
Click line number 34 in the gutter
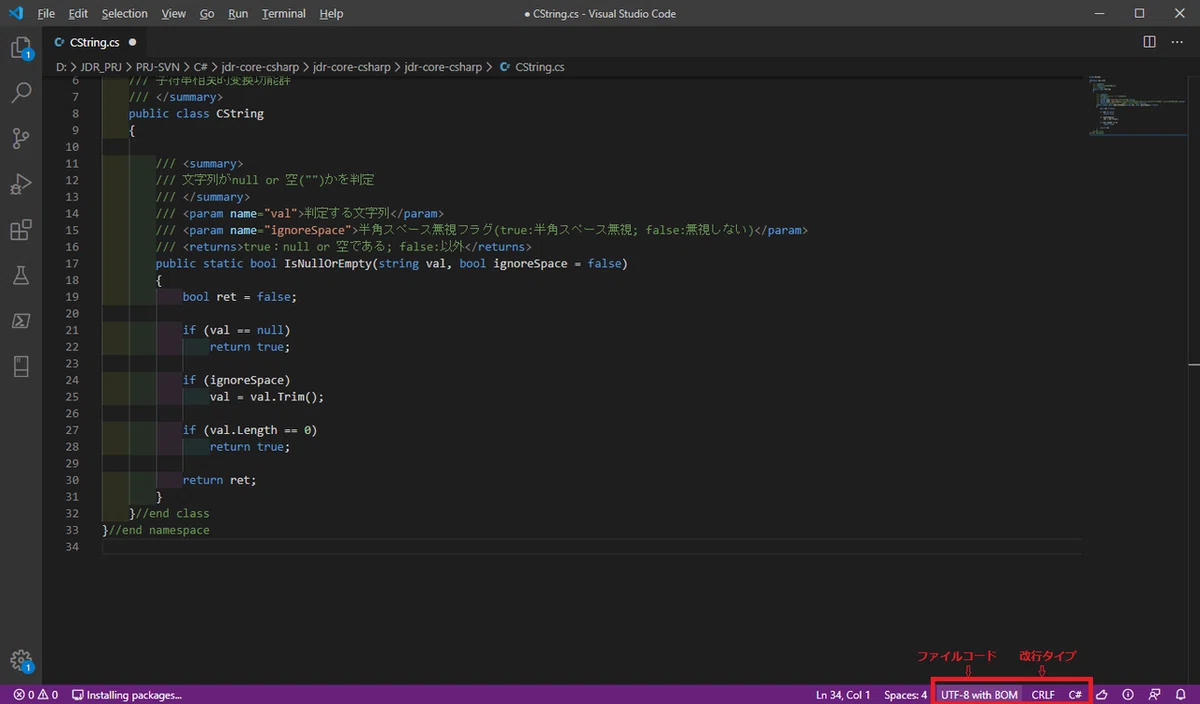click(71, 547)
